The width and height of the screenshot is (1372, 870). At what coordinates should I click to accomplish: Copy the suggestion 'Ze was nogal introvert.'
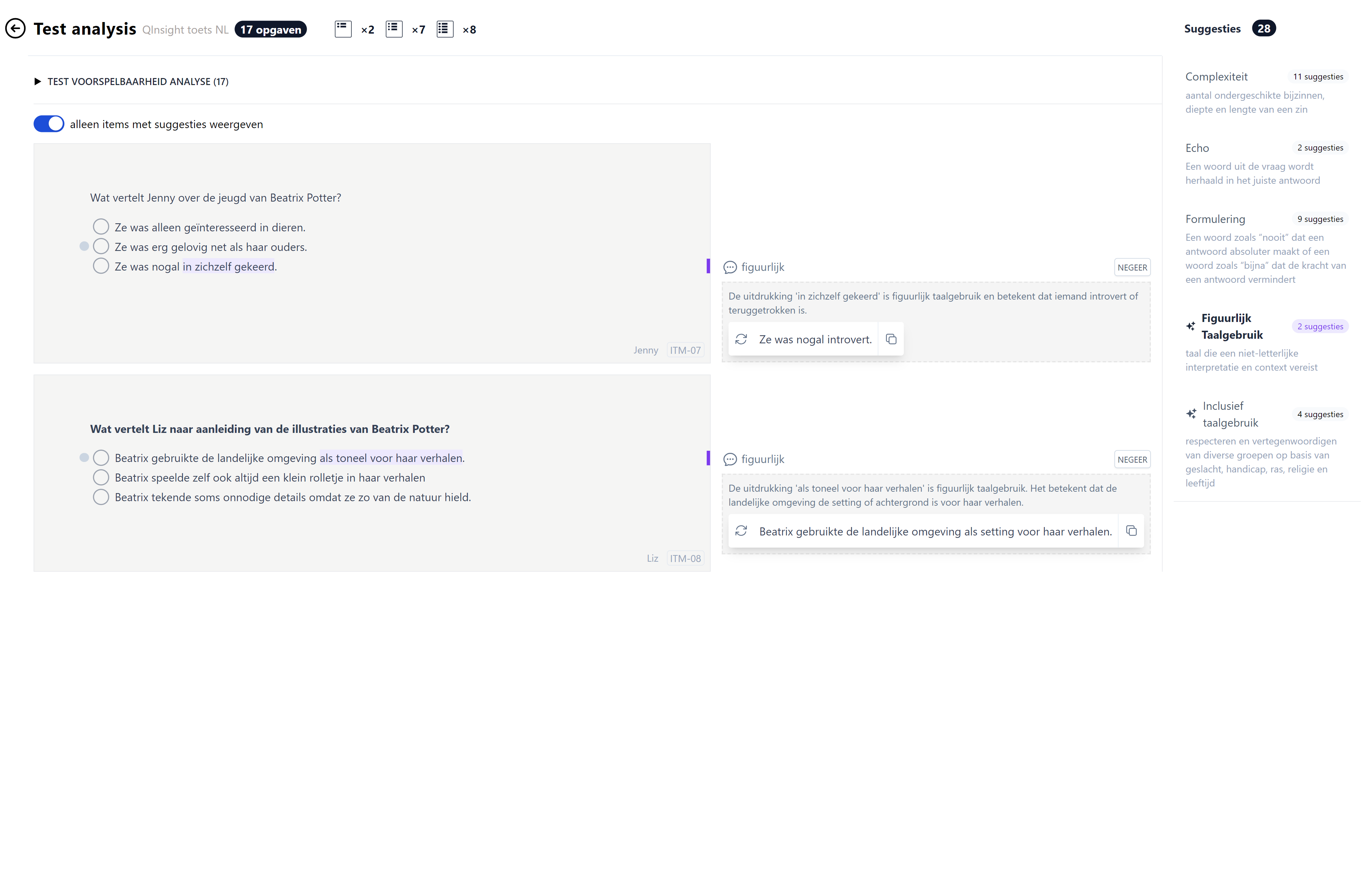(x=891, y=339)
